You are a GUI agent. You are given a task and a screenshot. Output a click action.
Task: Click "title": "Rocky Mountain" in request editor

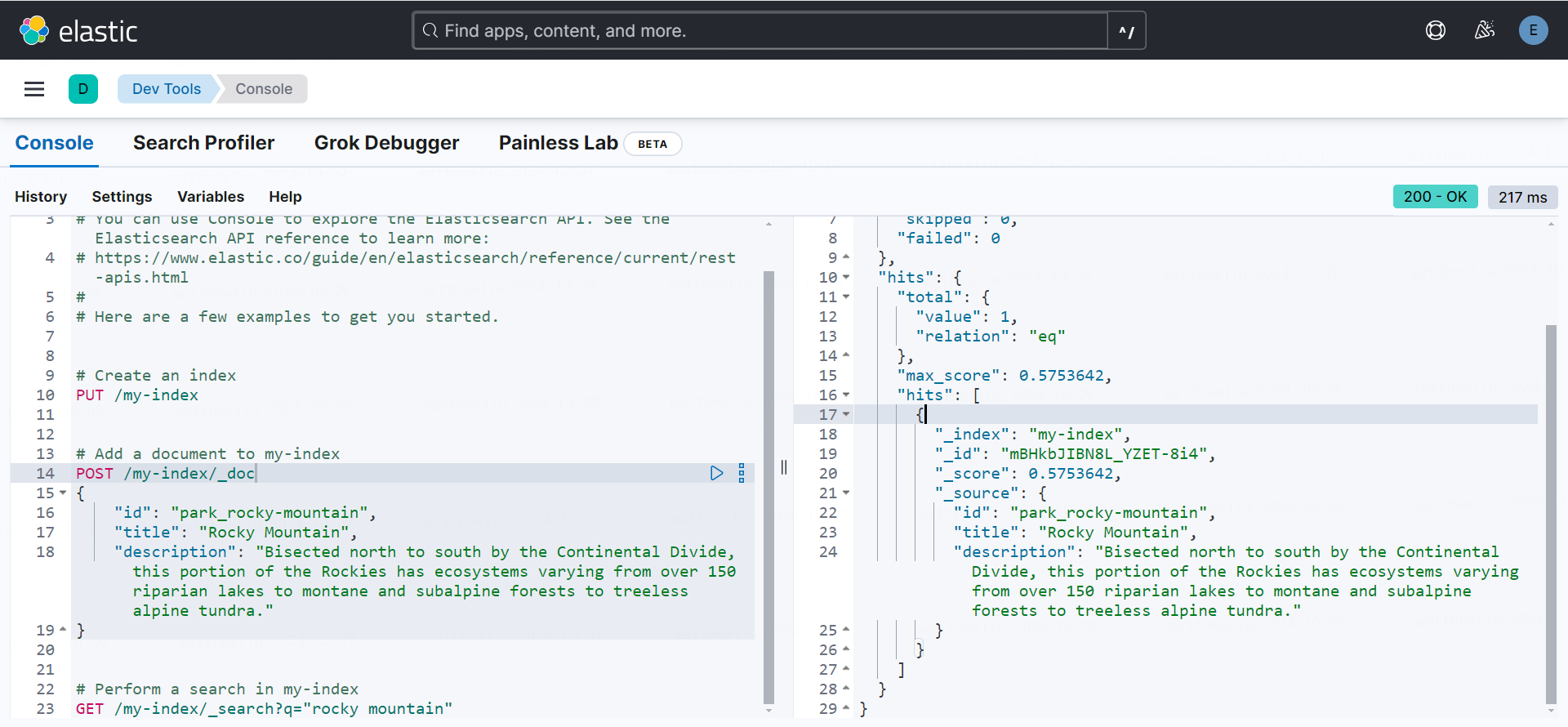coord(236,533)
